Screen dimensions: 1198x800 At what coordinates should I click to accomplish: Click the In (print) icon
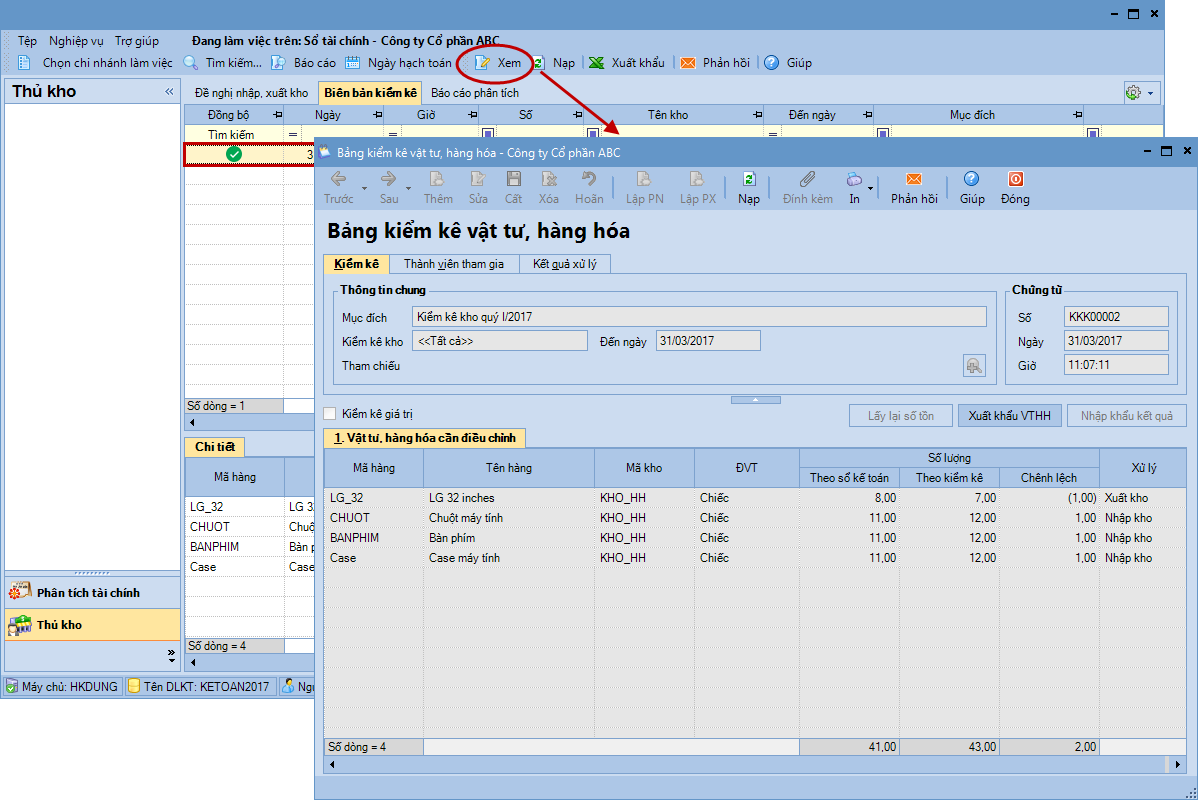[x=854, y=180]
